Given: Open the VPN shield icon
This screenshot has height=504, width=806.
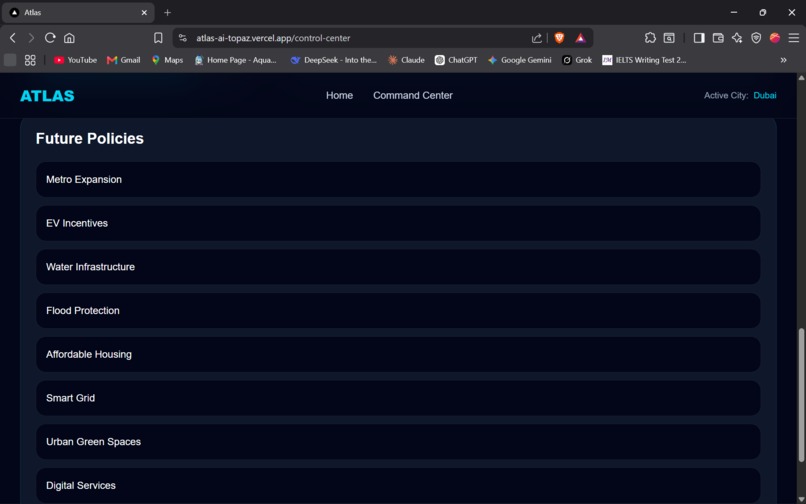Looking at the screenshot, I should (756, 38).
